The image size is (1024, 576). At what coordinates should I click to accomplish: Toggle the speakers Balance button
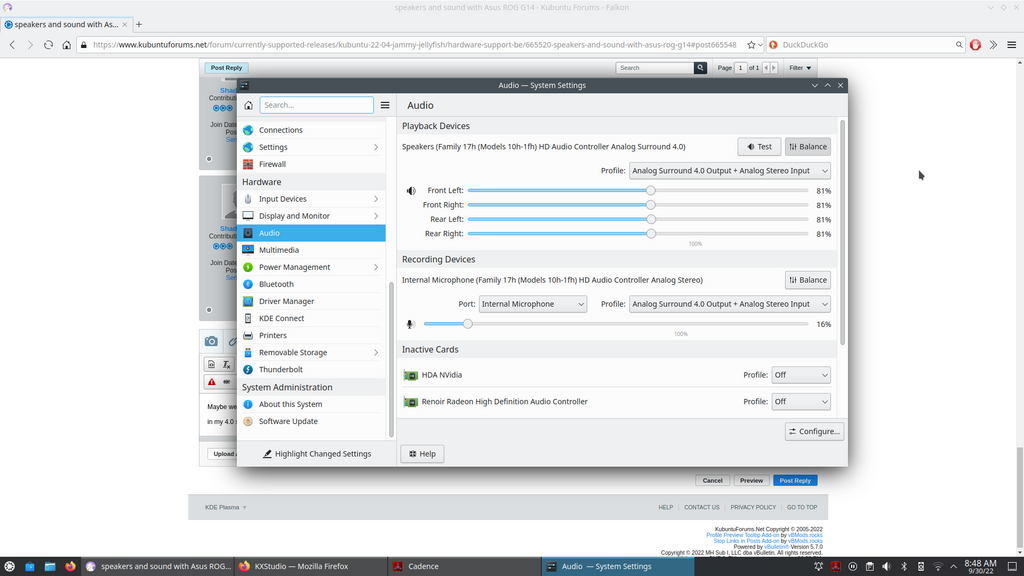808,147
